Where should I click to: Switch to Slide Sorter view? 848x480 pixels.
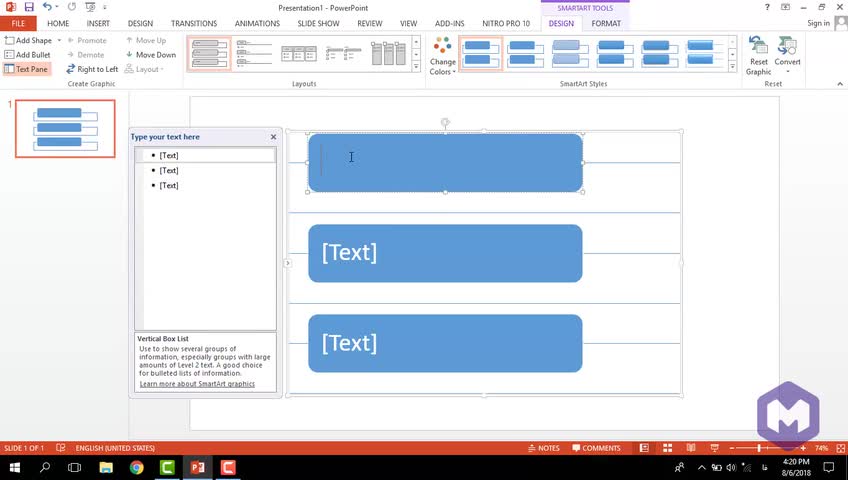tap(667, 448)
